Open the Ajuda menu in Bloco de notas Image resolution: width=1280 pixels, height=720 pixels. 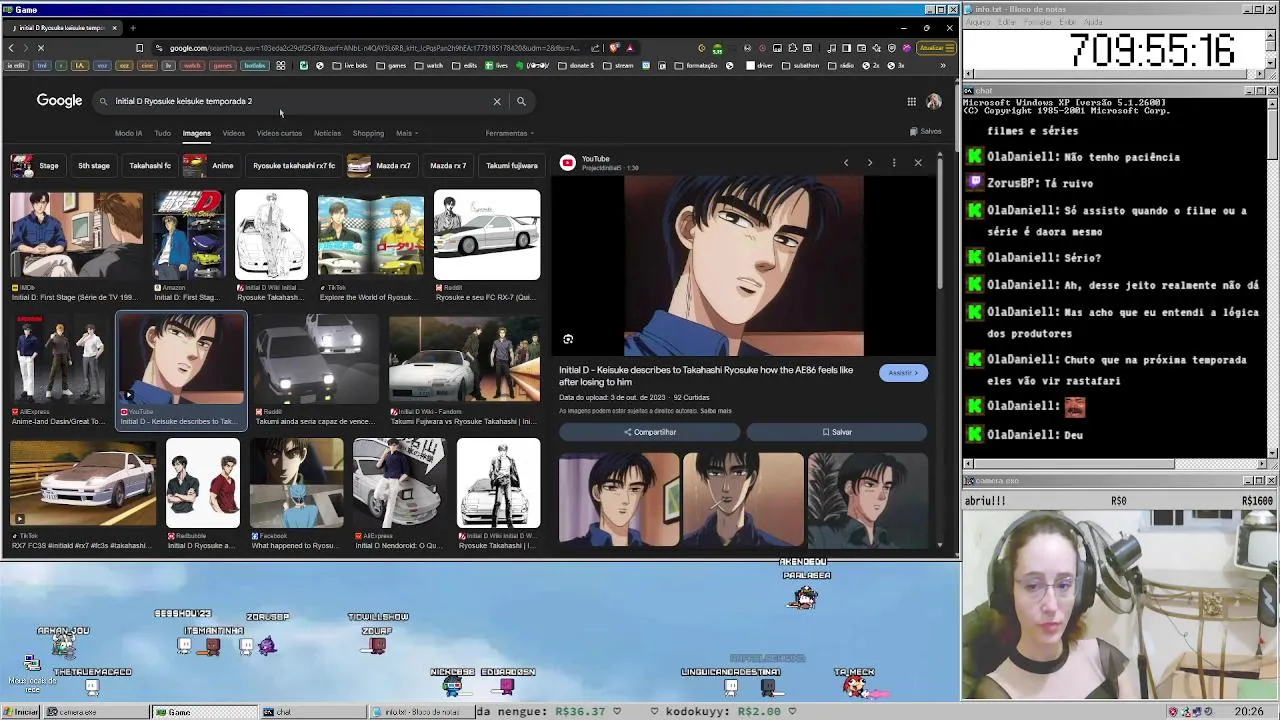[x=1094, y=22]
